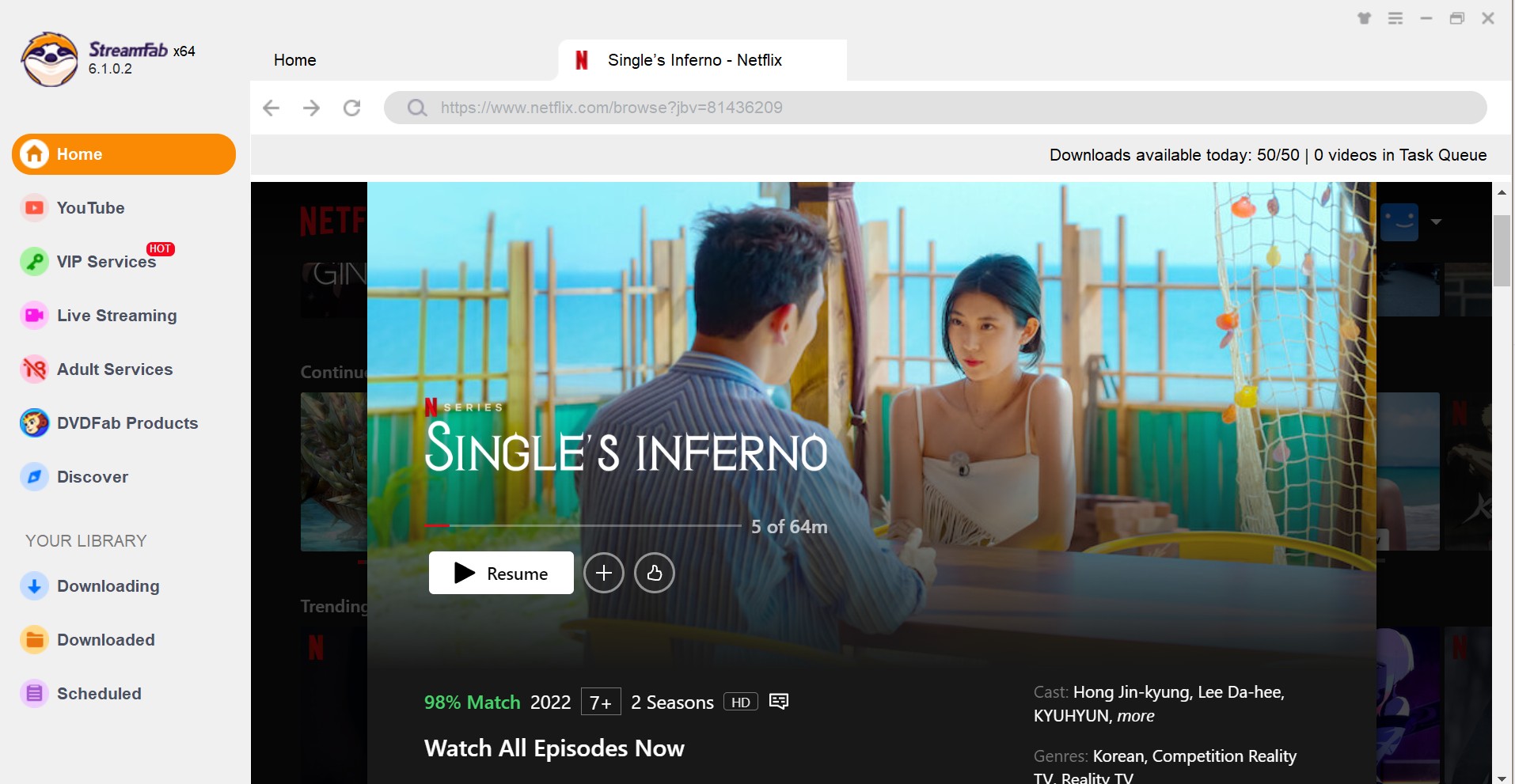Open the hamburger menu in the title bar
Screen dimensions: 1515x784
point(1395,18)
